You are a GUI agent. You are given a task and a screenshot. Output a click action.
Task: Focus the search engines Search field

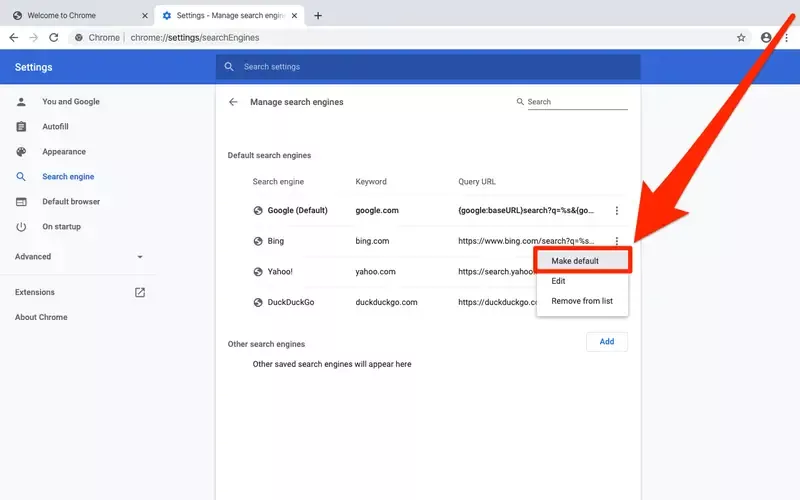coord(577,102)
